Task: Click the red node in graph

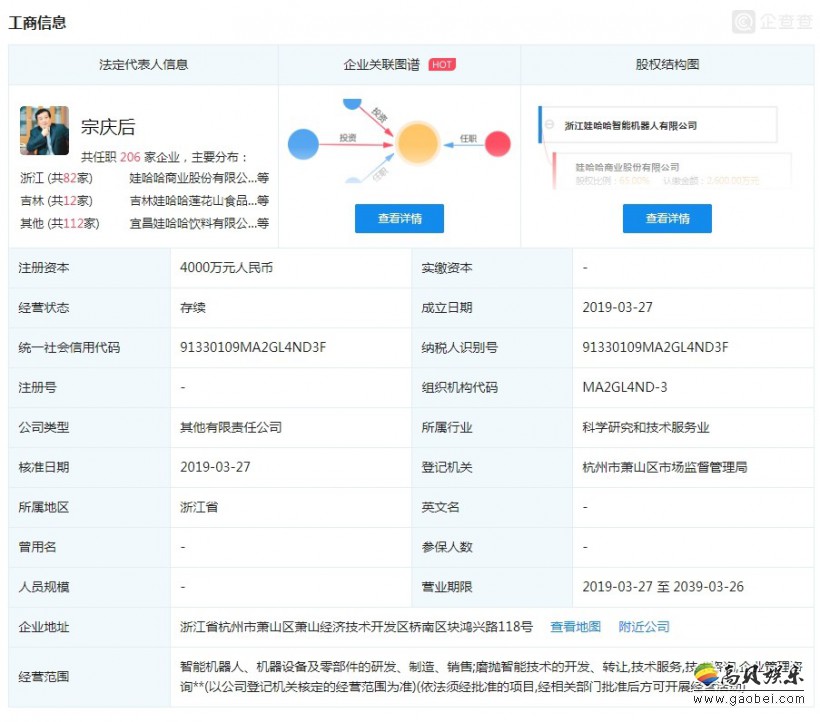Action: click(x=498, y=144)
